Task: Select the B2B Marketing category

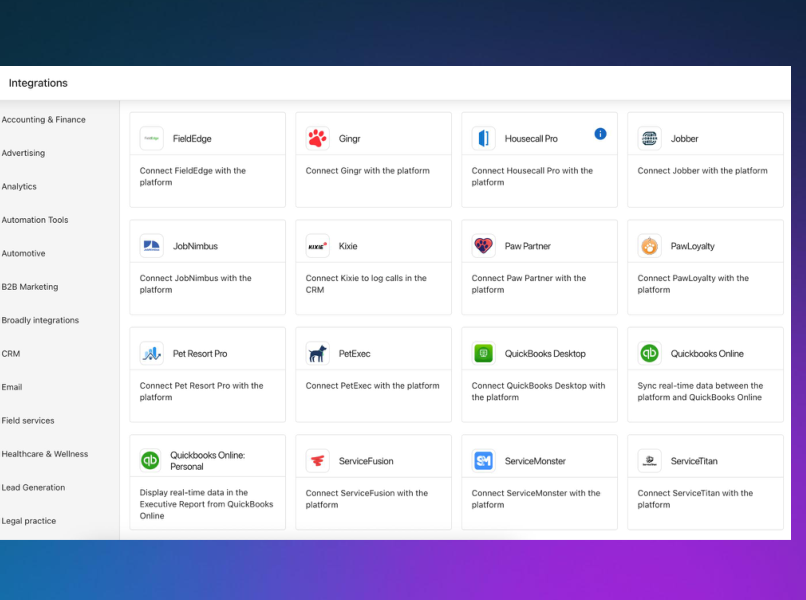Action: tap(30, 287)
